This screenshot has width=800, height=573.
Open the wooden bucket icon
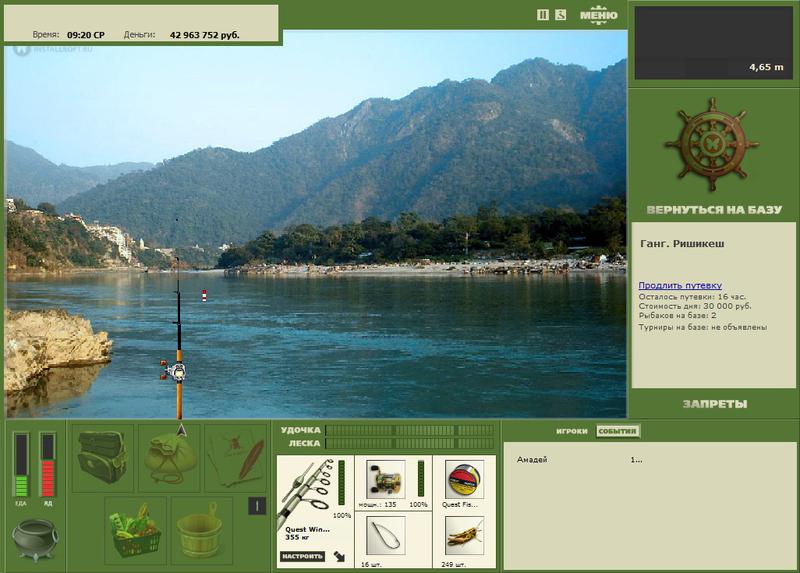202,531
